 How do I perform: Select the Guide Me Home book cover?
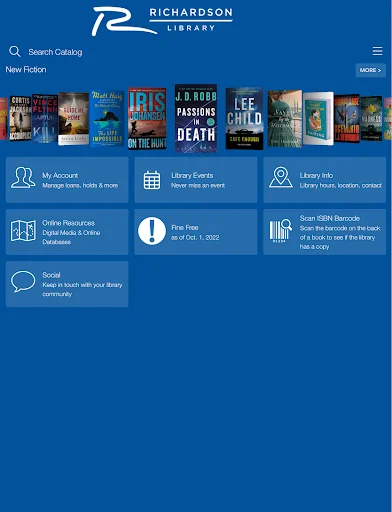coord(73,119)
